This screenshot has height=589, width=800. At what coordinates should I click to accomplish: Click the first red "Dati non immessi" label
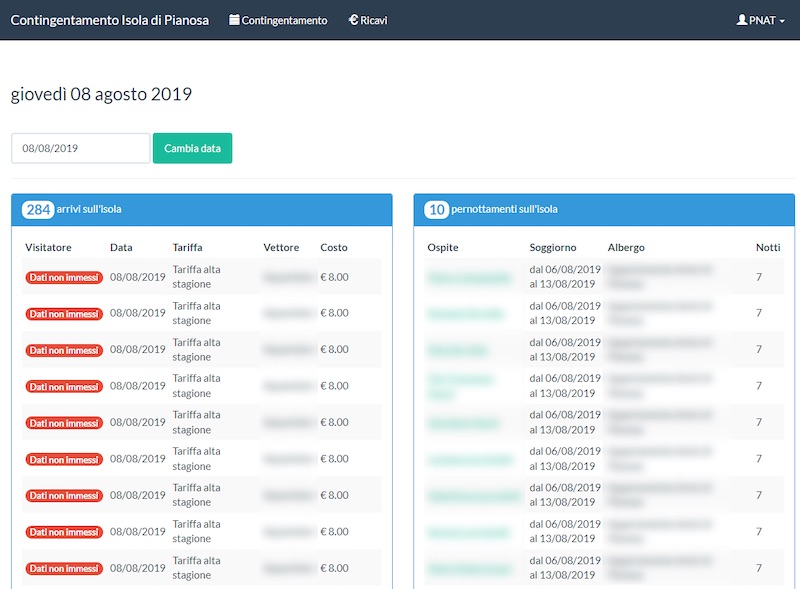pos(64,277)
